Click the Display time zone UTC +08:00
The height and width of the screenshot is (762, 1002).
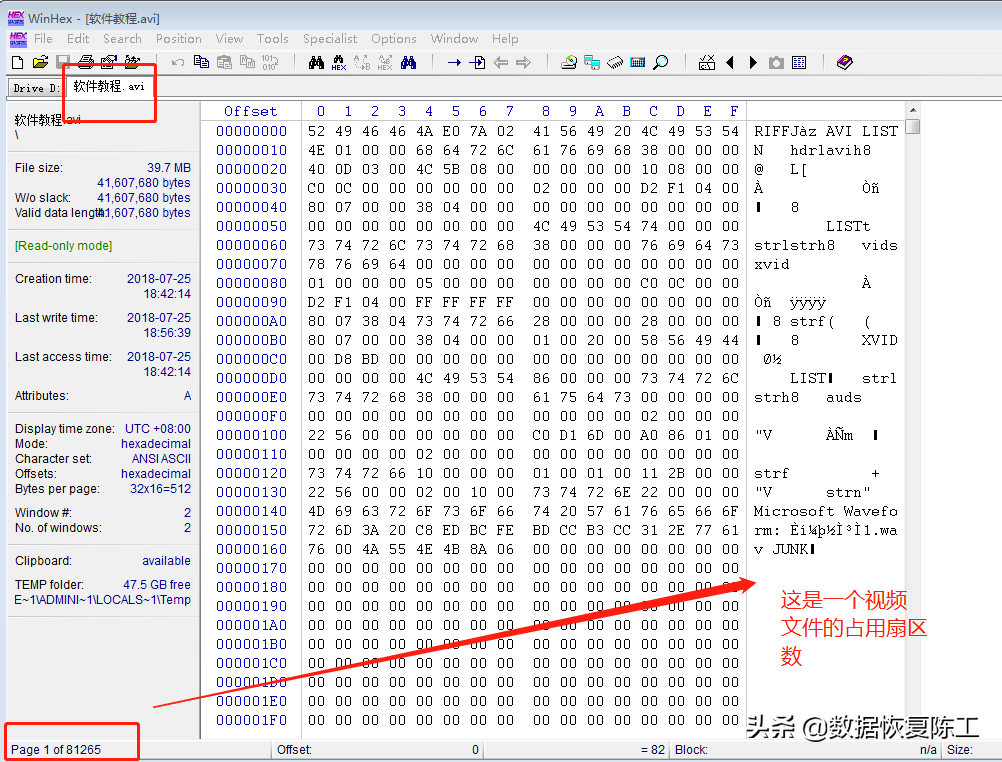(157, 428)
